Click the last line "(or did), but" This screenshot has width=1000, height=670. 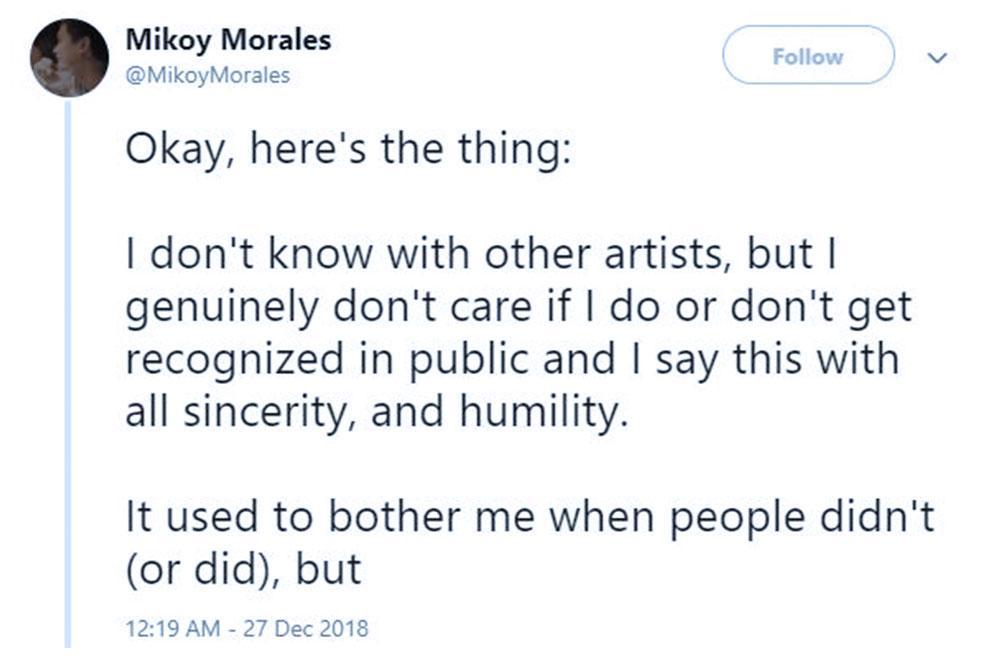[243, 568]
